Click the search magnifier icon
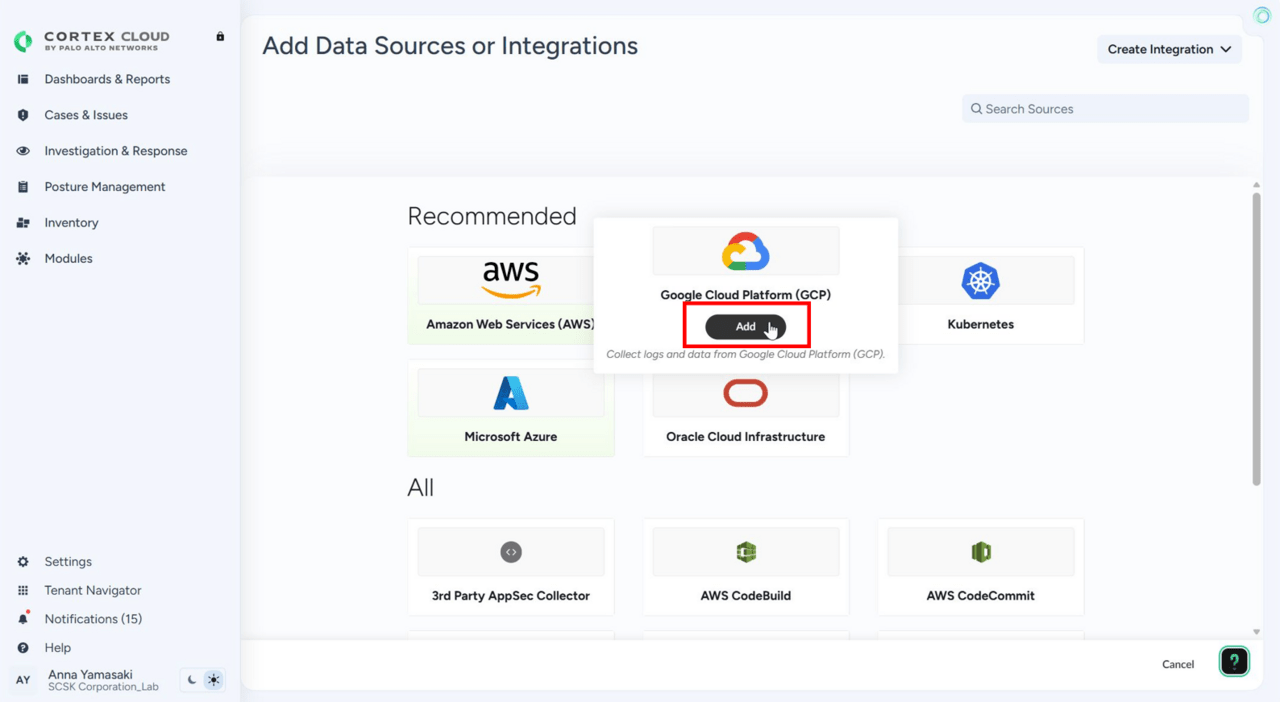 pyautogui.click(x=977, y=109)
